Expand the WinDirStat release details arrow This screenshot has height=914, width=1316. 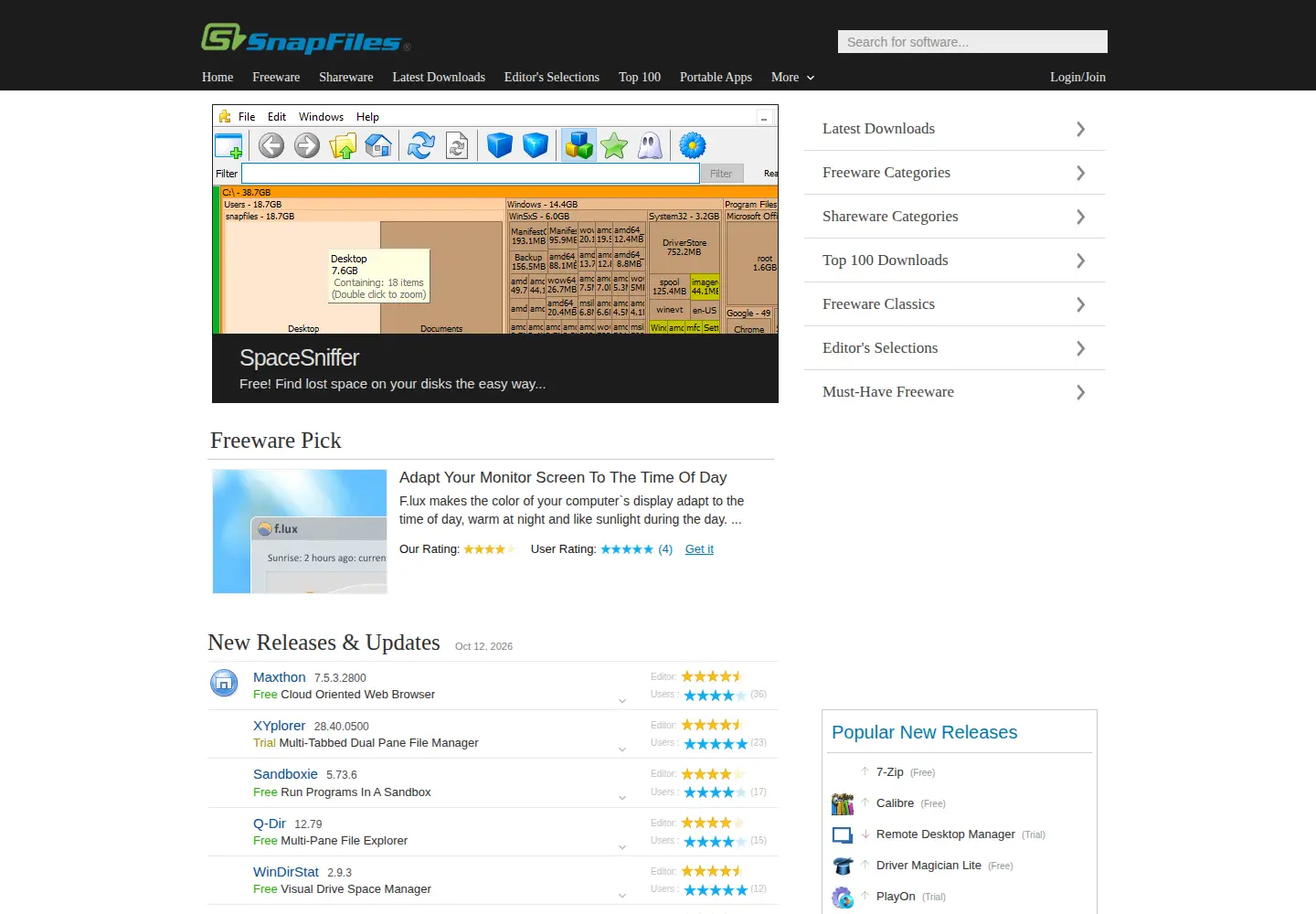coord(622,896)
